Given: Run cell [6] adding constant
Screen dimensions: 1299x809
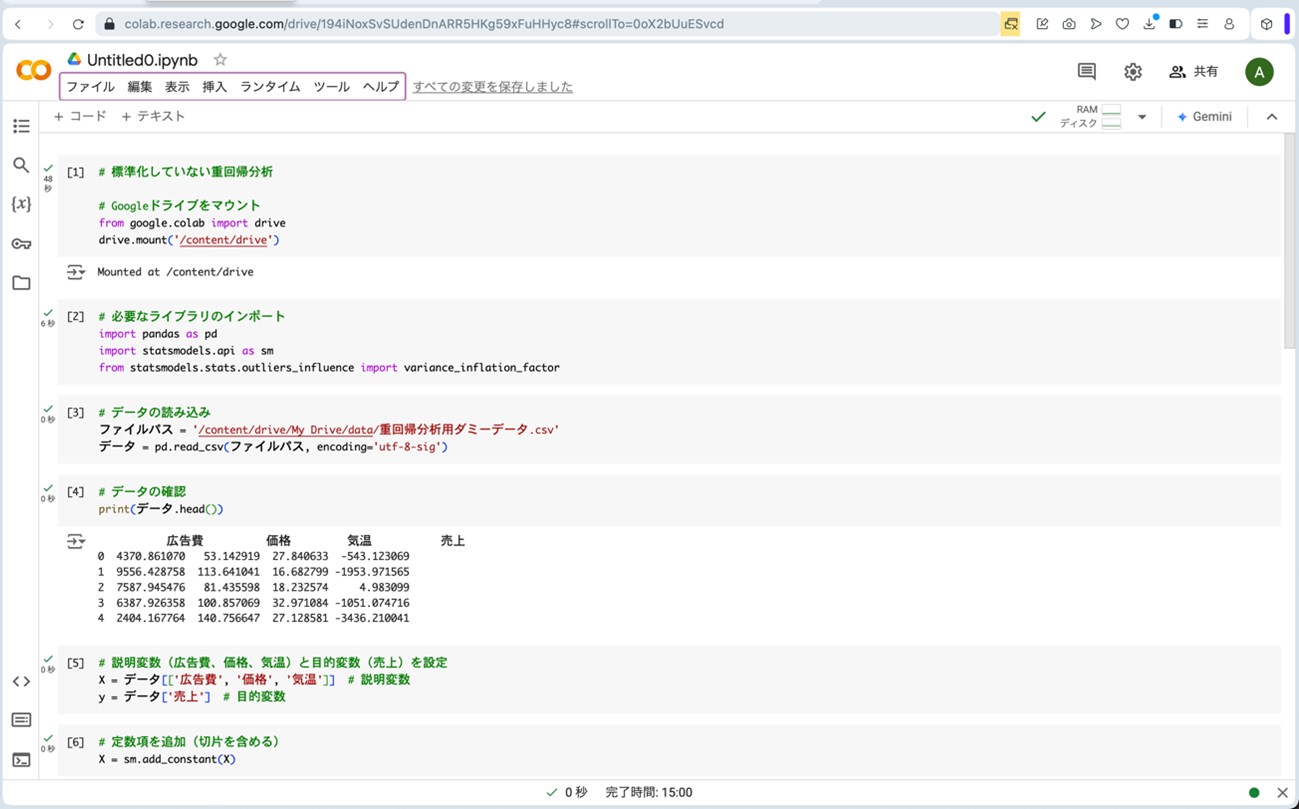Looking at the screenshot, I should 75,741.
